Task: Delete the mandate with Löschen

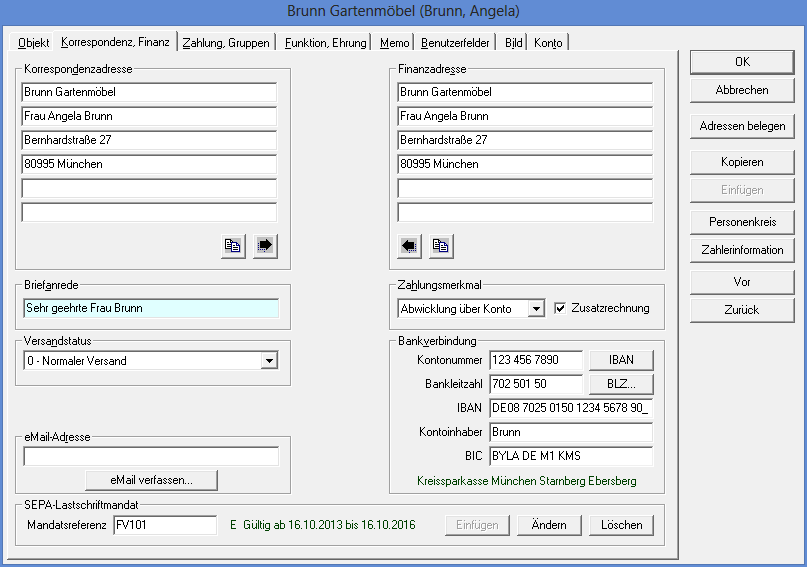Action: pyautogui.click(x=621, y=525)
